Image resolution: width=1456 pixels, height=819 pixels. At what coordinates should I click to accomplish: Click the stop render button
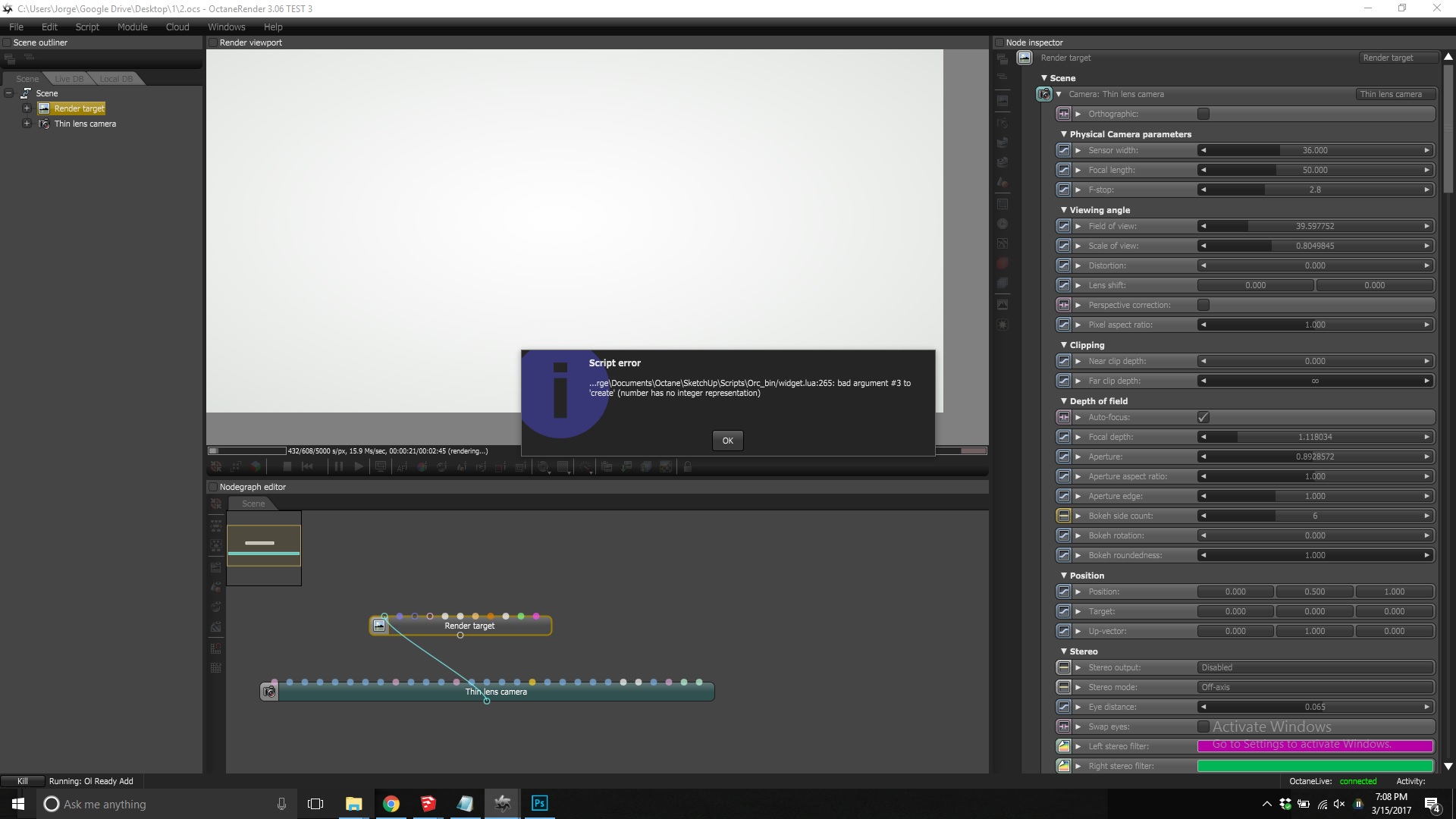point(287,467)
